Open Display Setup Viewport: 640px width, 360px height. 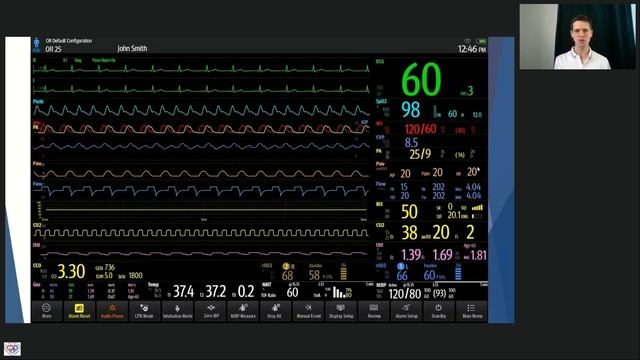[x=341, y=311]
